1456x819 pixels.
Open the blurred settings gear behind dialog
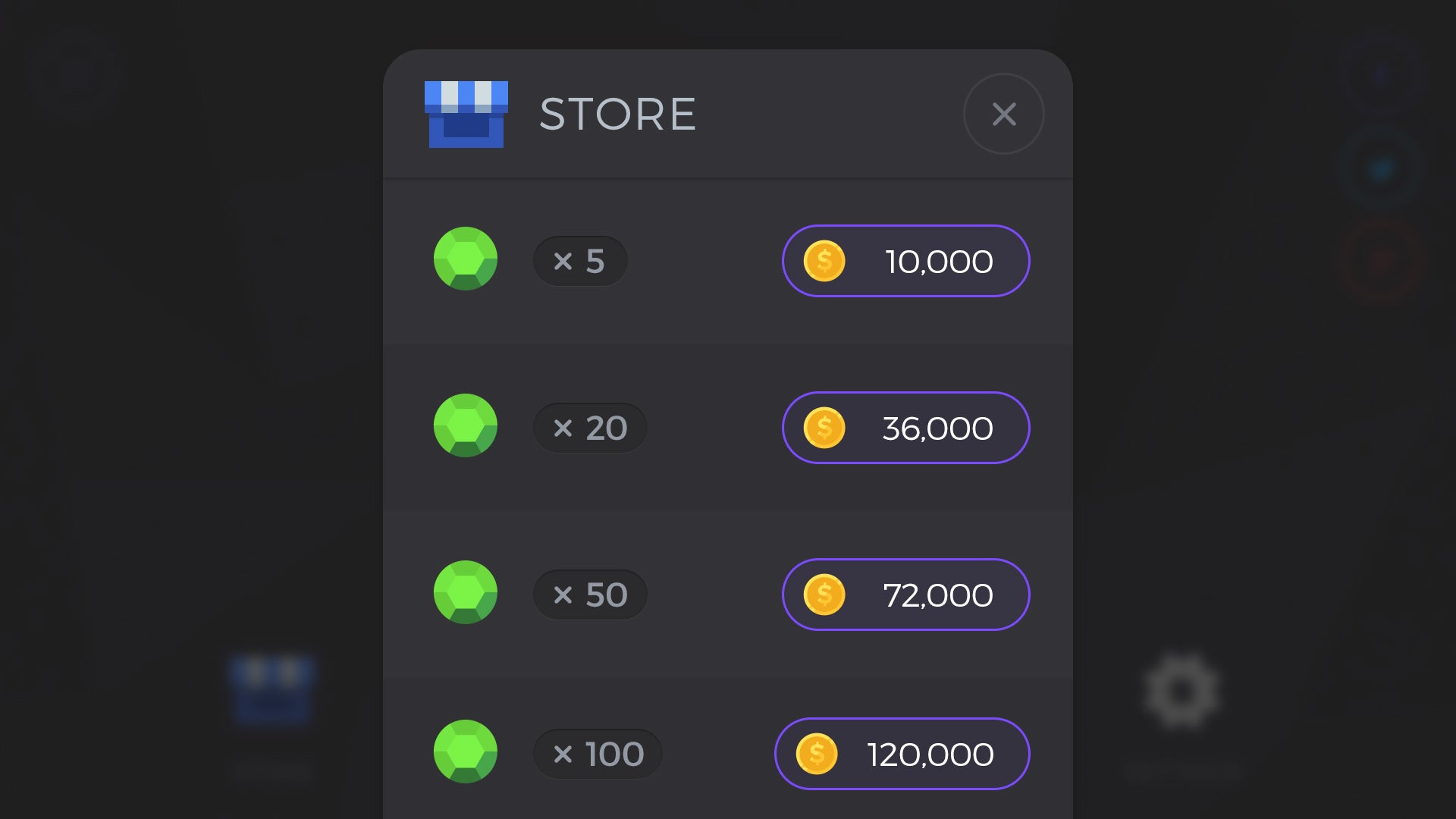tap(1181, 690)
